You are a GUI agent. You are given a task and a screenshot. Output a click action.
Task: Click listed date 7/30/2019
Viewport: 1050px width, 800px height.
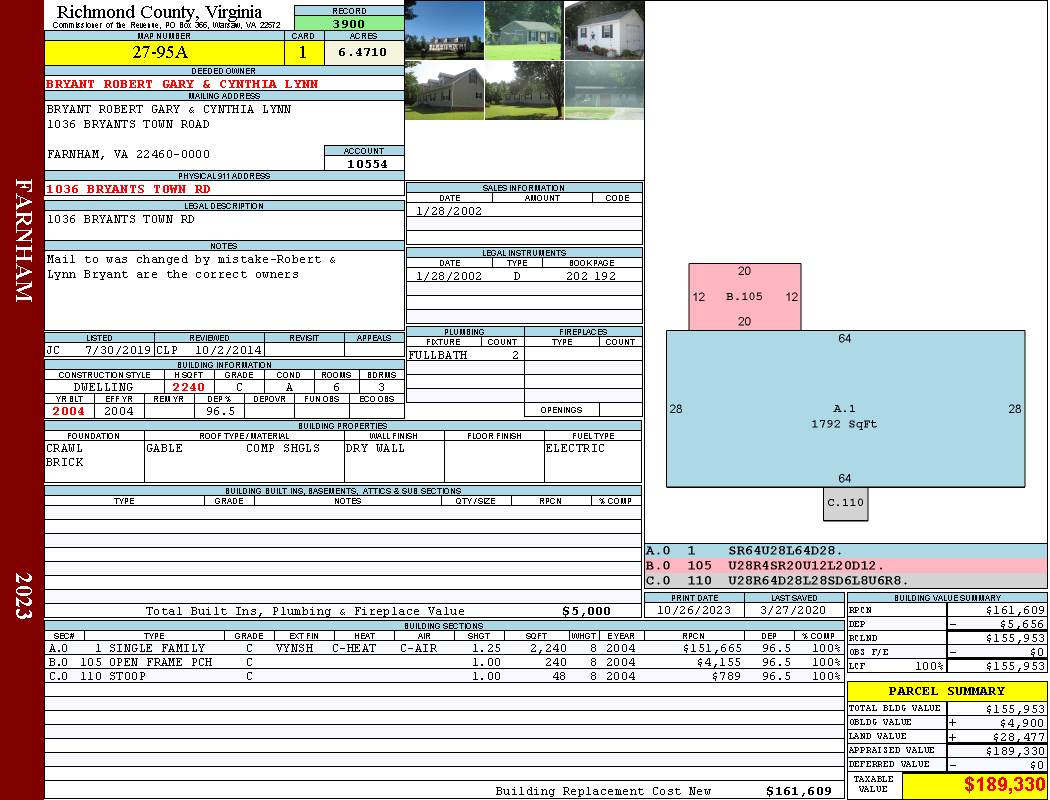(x=118, y=350)
